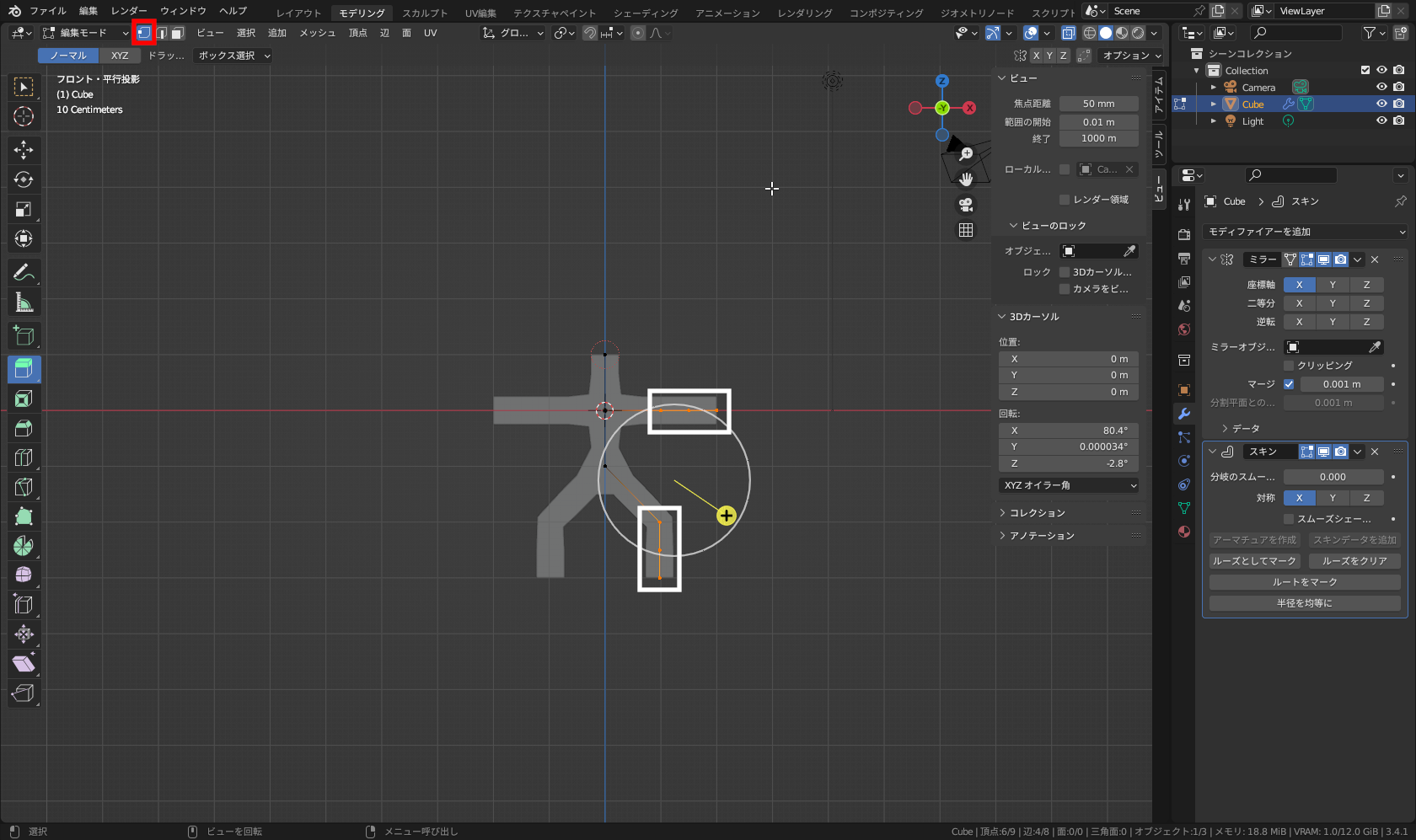Activate the Annotate pencil tool
This screenshot has width=1416, height=840.
click(24, 272)
